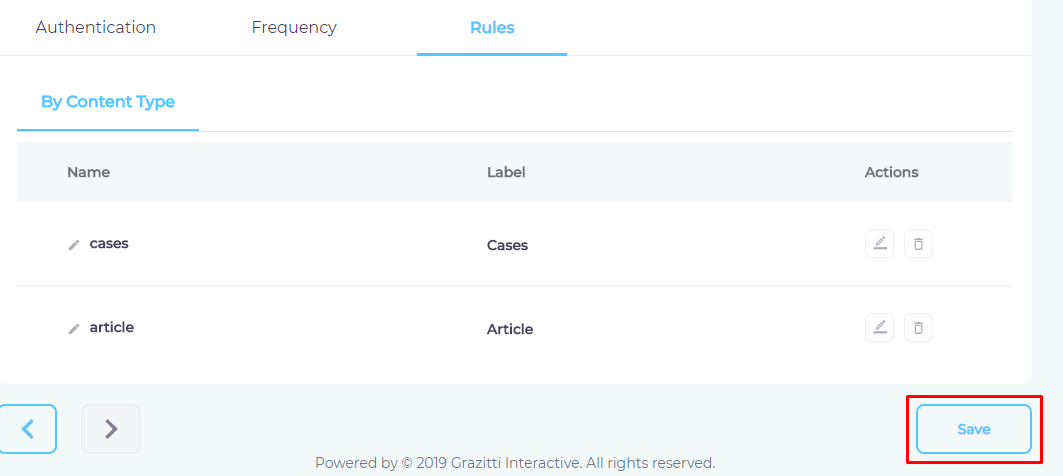Go forward with the right arrow button

(111, 429)
